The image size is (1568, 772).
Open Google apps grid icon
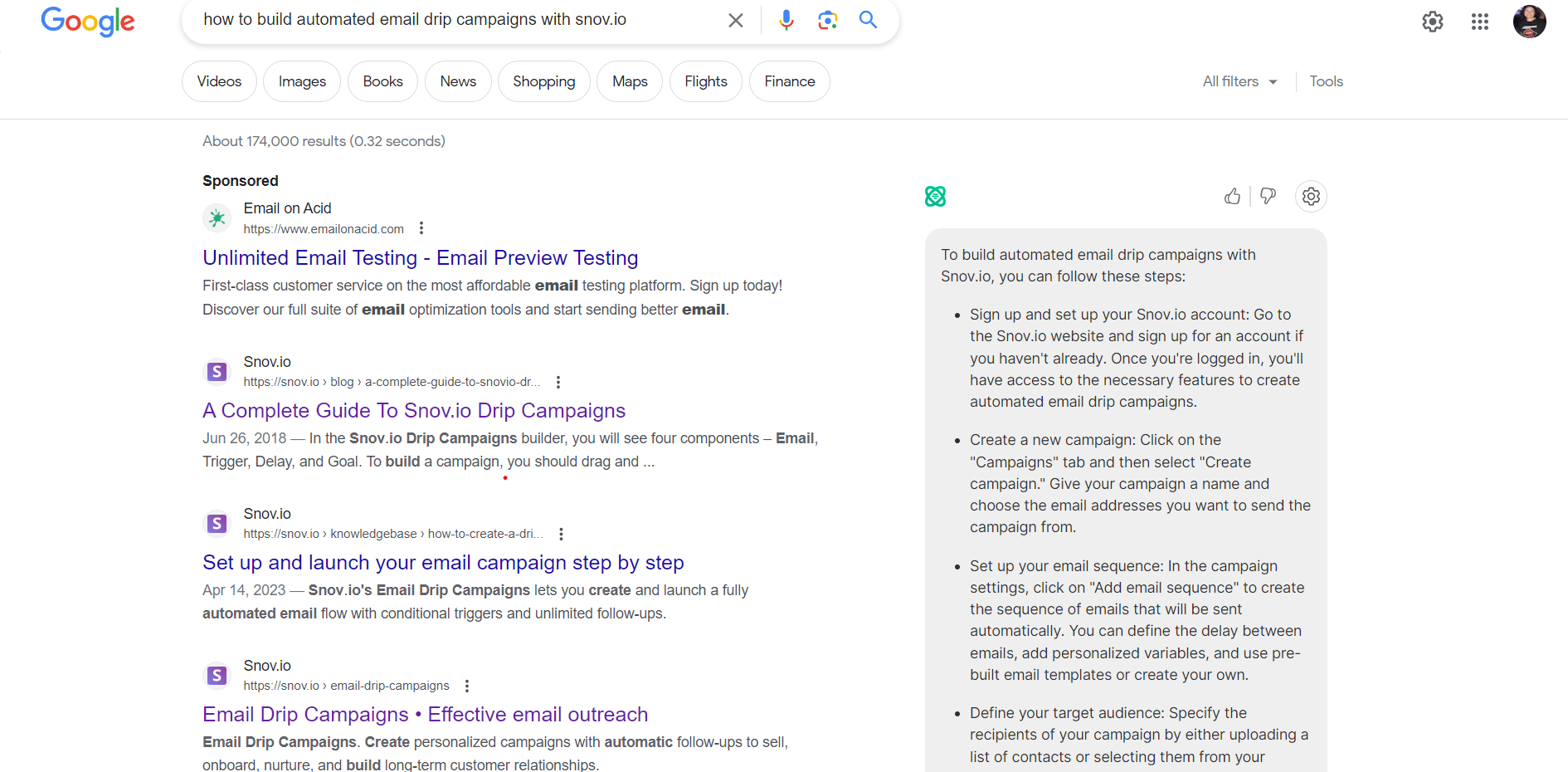click(1480, 22)
